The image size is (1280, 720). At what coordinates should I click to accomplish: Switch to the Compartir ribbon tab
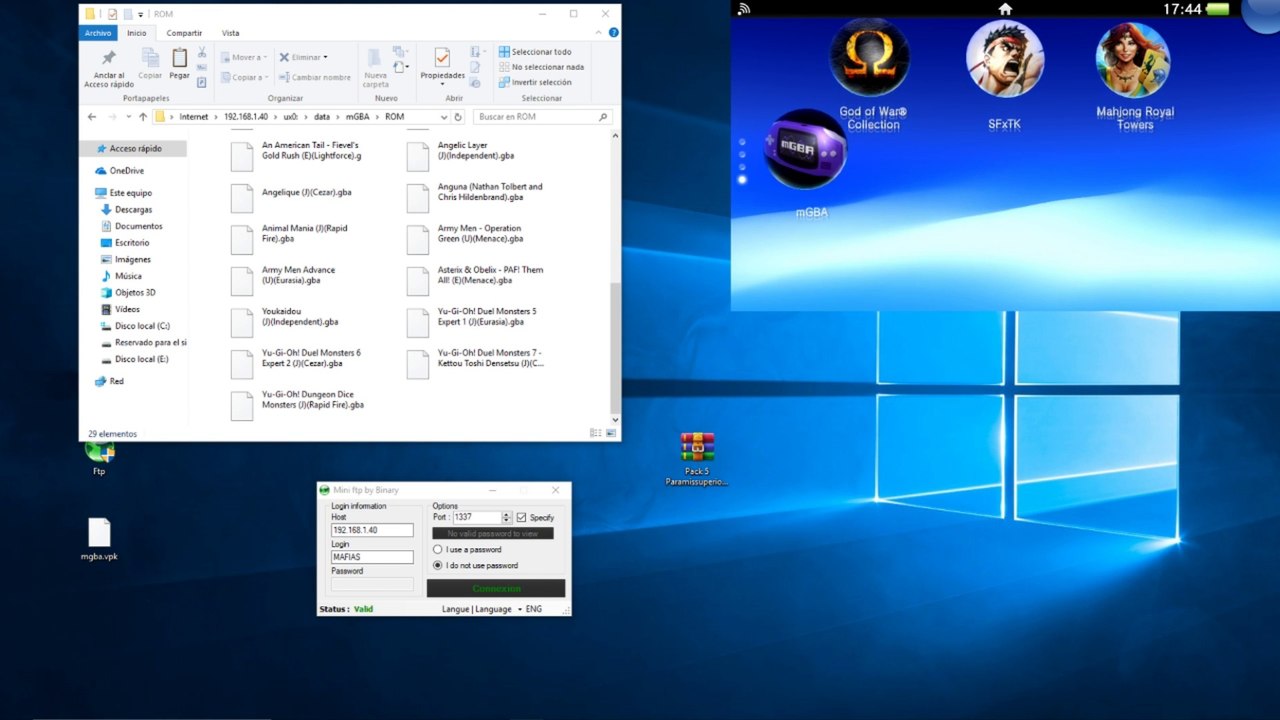pyautogui.click(x=184, y=33)
